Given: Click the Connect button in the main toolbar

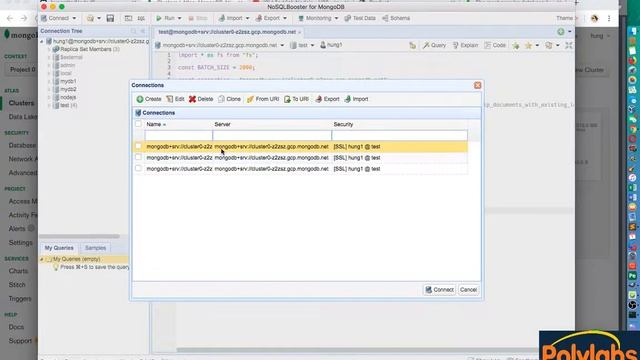Looking at the screenshot, I should (x=55, y=18).
